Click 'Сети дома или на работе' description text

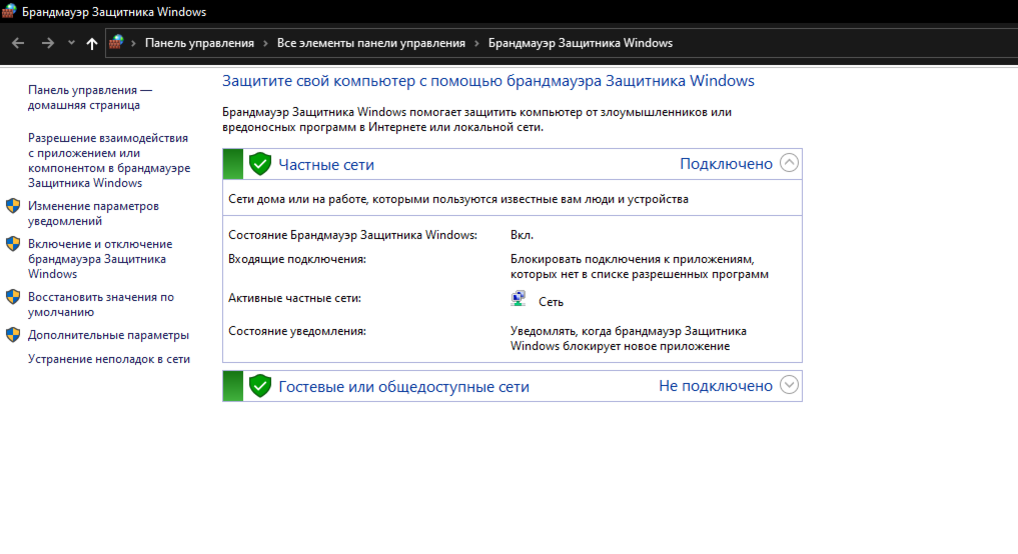[458, 199]
